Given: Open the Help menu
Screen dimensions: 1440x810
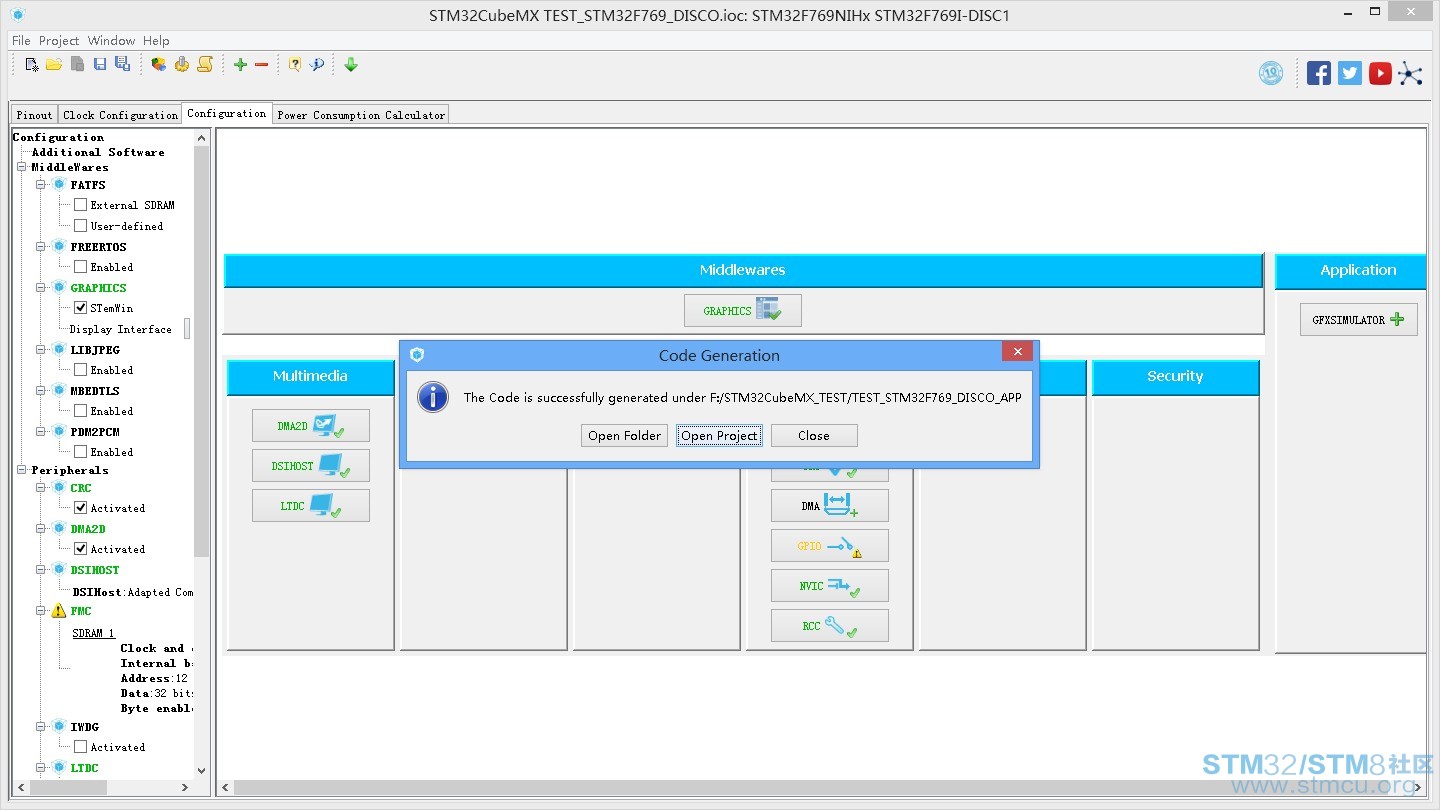Looking at the screenshot, I should [x=156, y=41].
